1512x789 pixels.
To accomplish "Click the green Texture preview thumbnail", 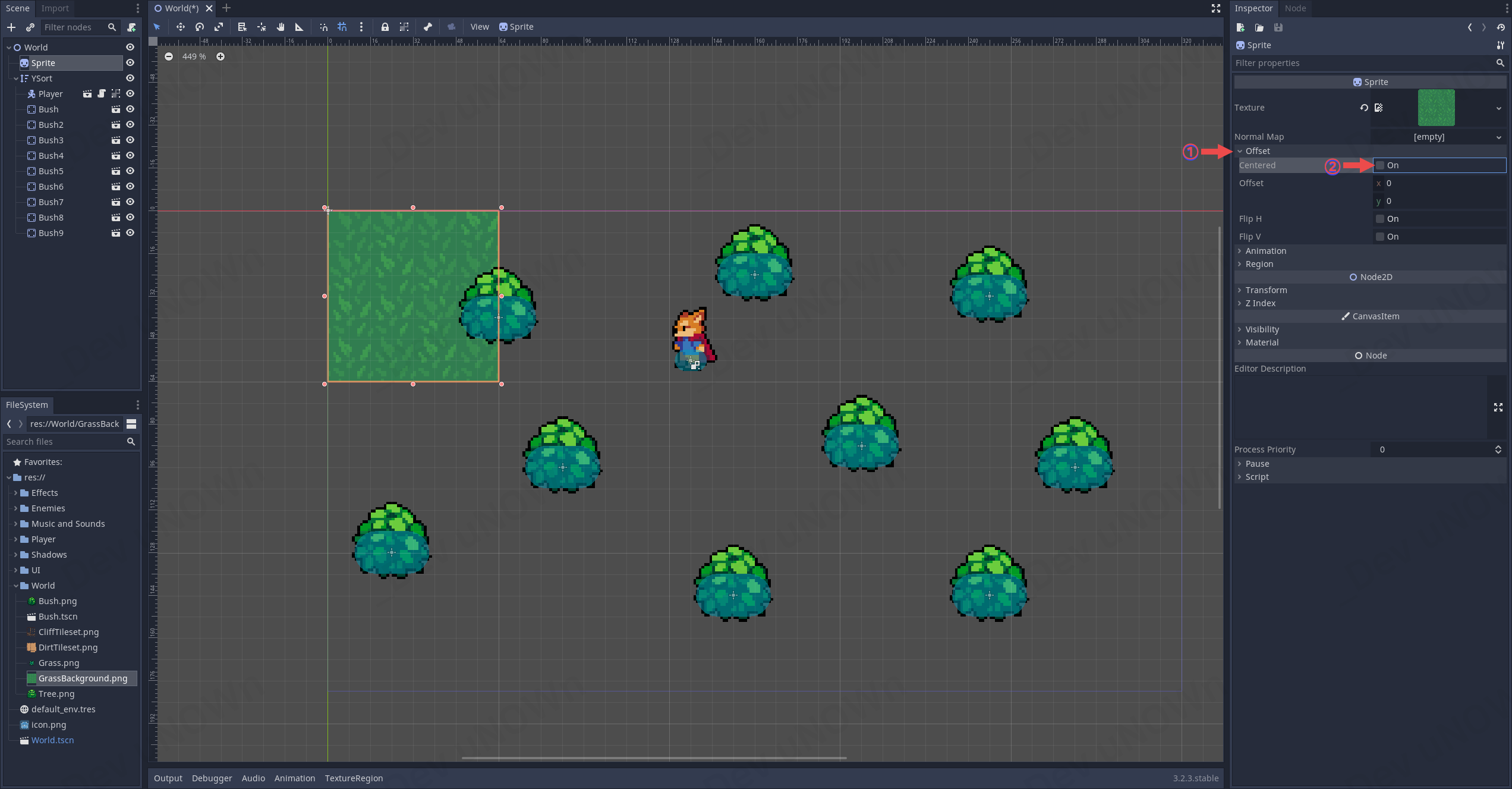I will (1436, 108).
